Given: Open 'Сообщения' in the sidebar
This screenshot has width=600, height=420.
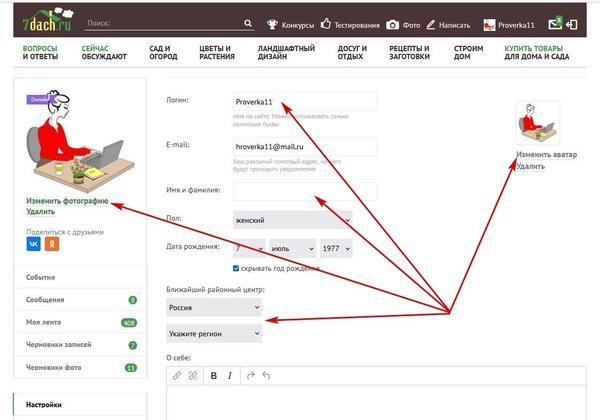Looking at the screenshot, I should click(x=46, y=299).
